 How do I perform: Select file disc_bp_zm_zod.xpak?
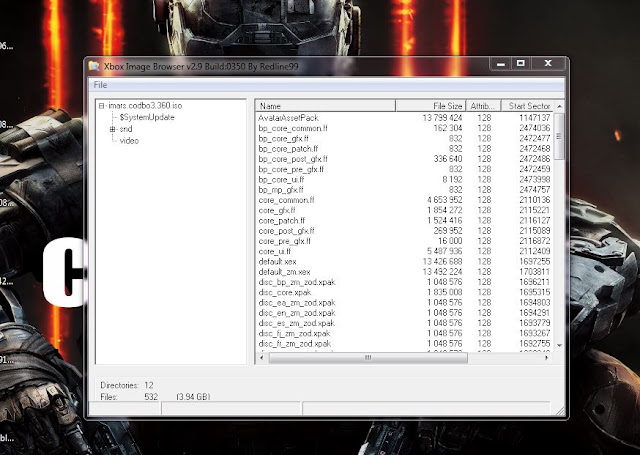(x=297, y=282)
